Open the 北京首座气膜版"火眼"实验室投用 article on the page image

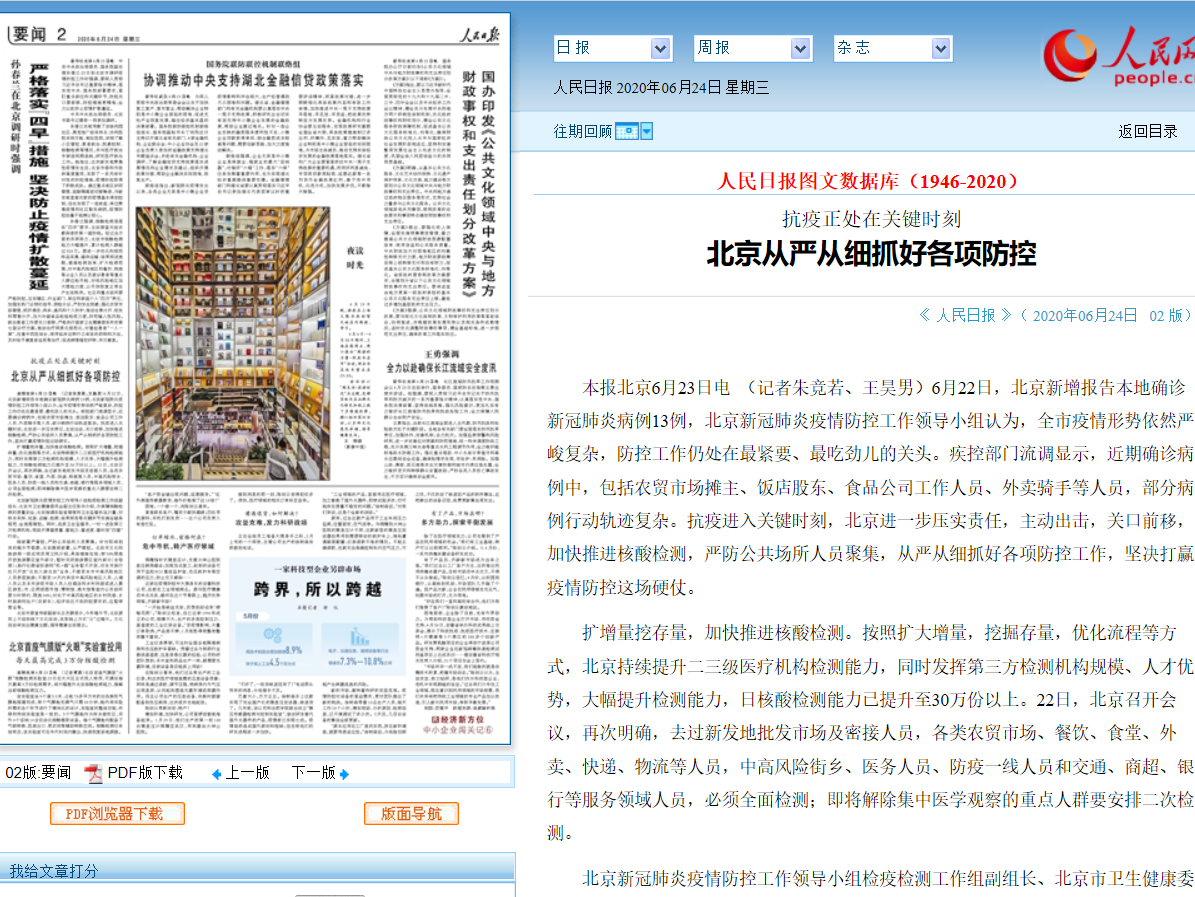(66, 647)
